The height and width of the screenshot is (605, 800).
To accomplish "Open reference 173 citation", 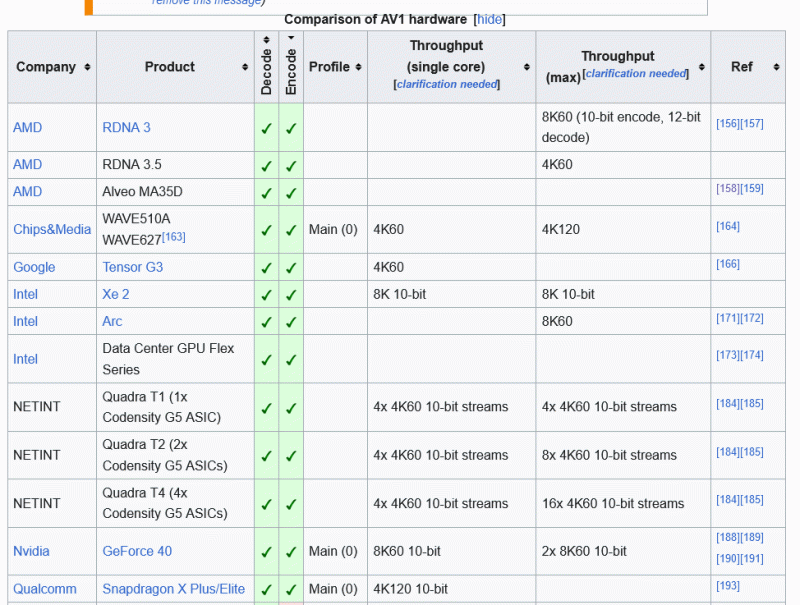I will click(x=728, y=355).
